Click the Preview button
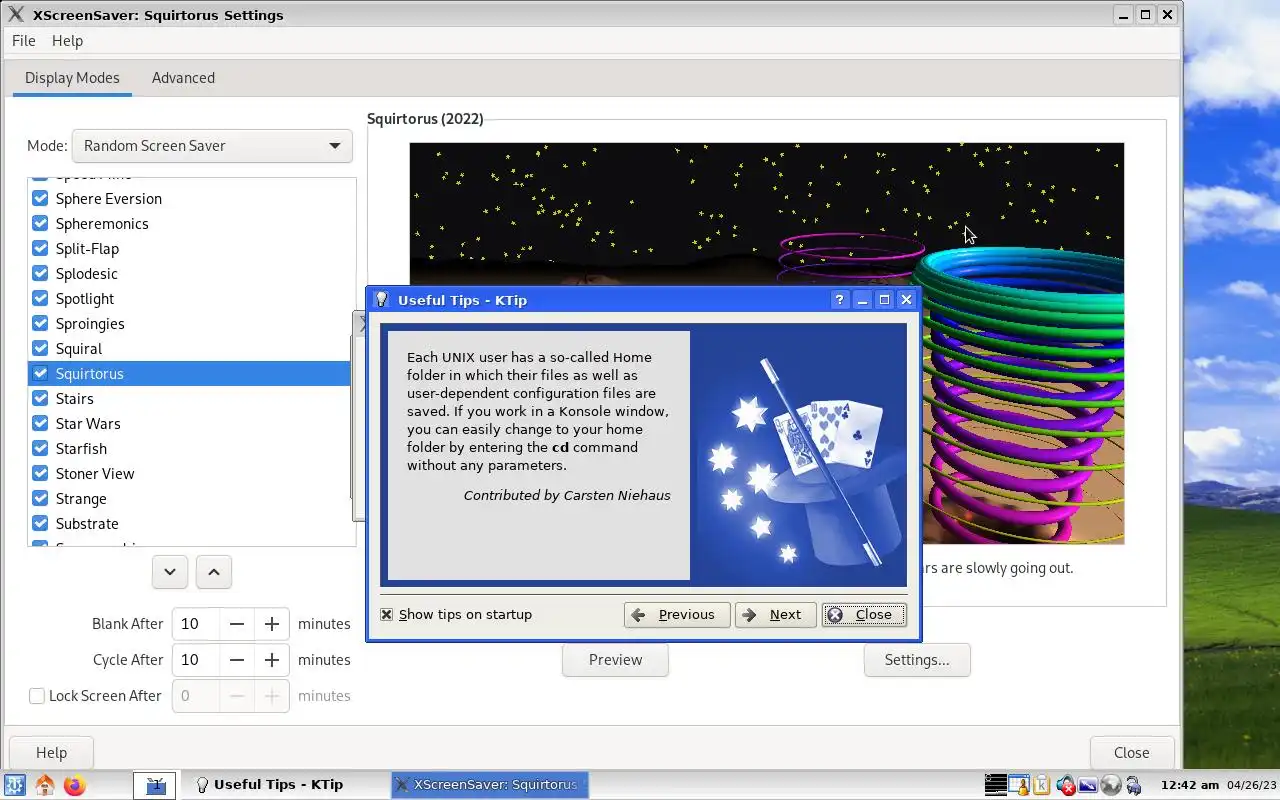Screen dimensions: 1280x800 [x=615, y=660]
